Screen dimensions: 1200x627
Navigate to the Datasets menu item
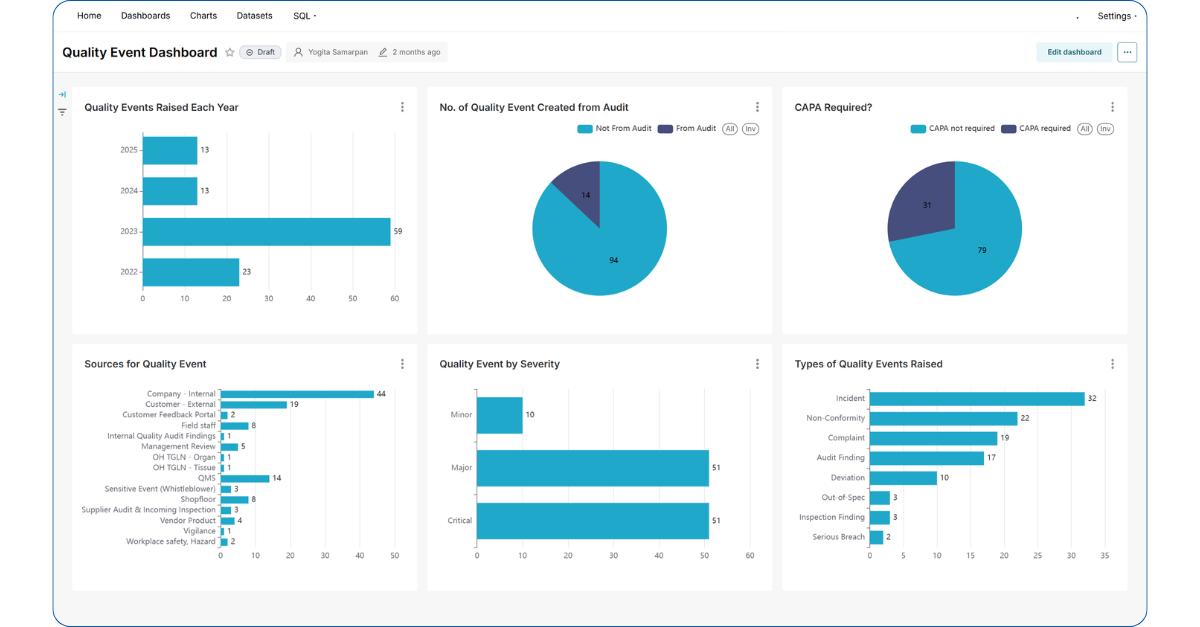point(254,15)
